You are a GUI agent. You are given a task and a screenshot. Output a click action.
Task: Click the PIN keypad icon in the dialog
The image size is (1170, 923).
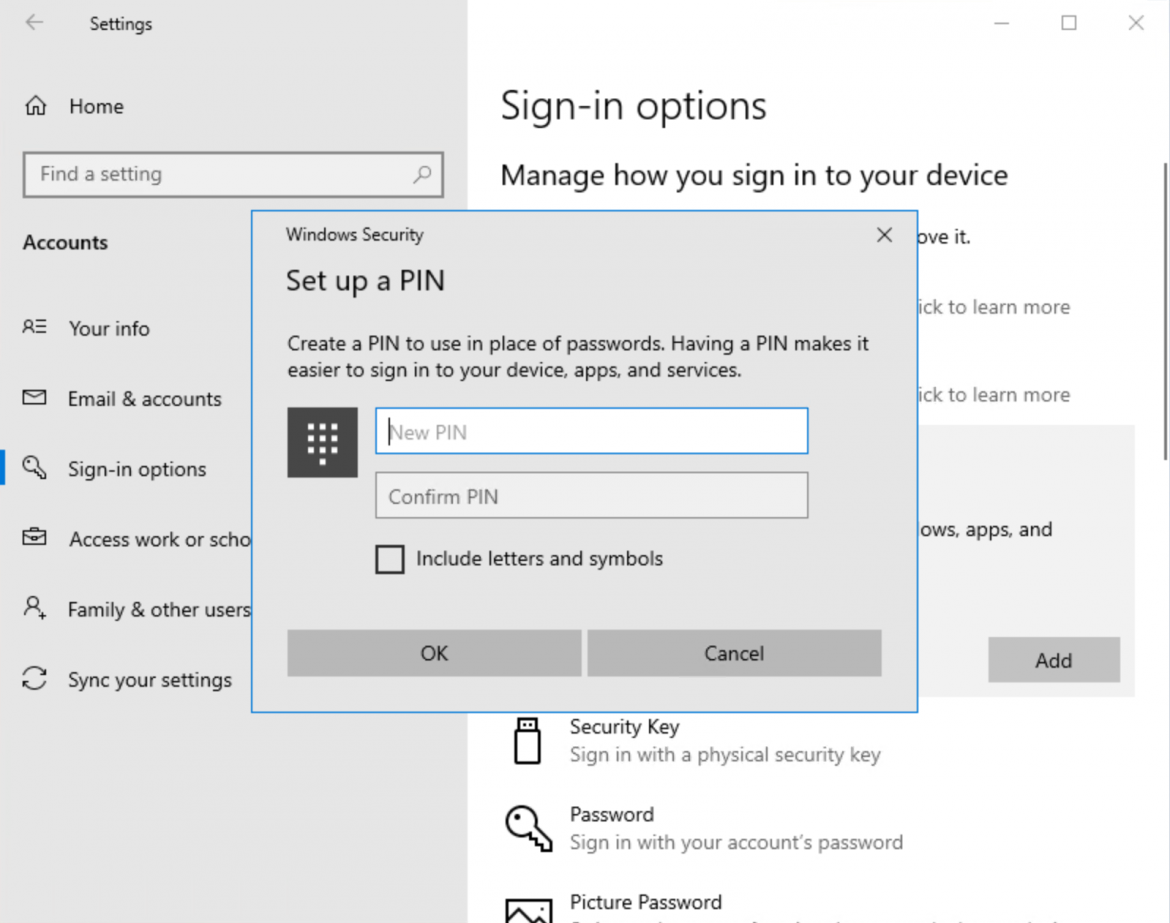point(322,441)
